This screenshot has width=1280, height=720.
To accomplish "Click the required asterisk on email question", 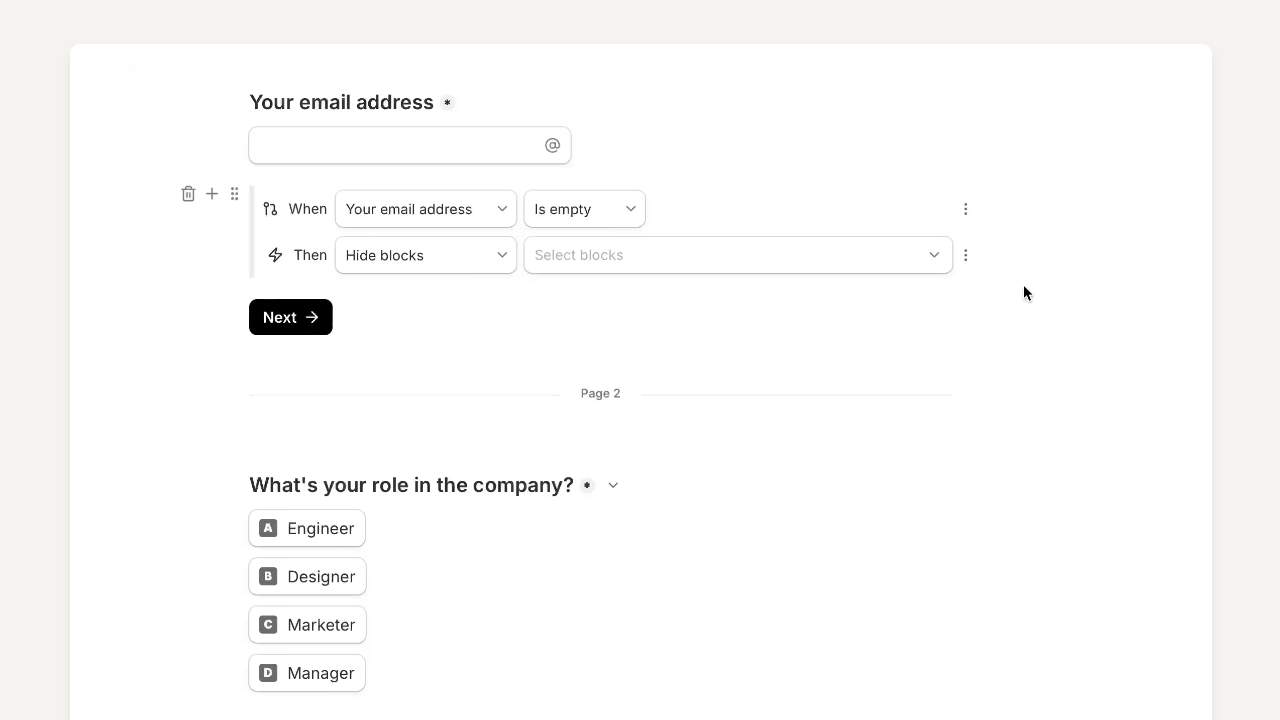I will click(x=447, y=103).
